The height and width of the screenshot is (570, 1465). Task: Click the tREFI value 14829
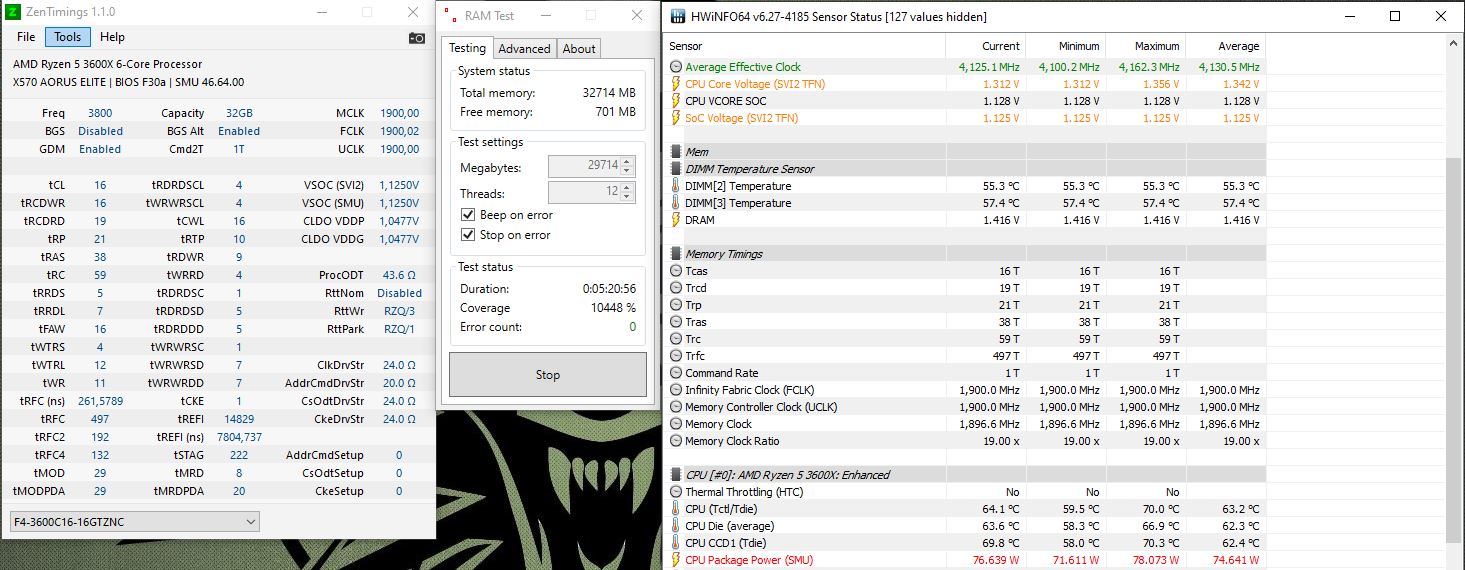coord(239,419)
